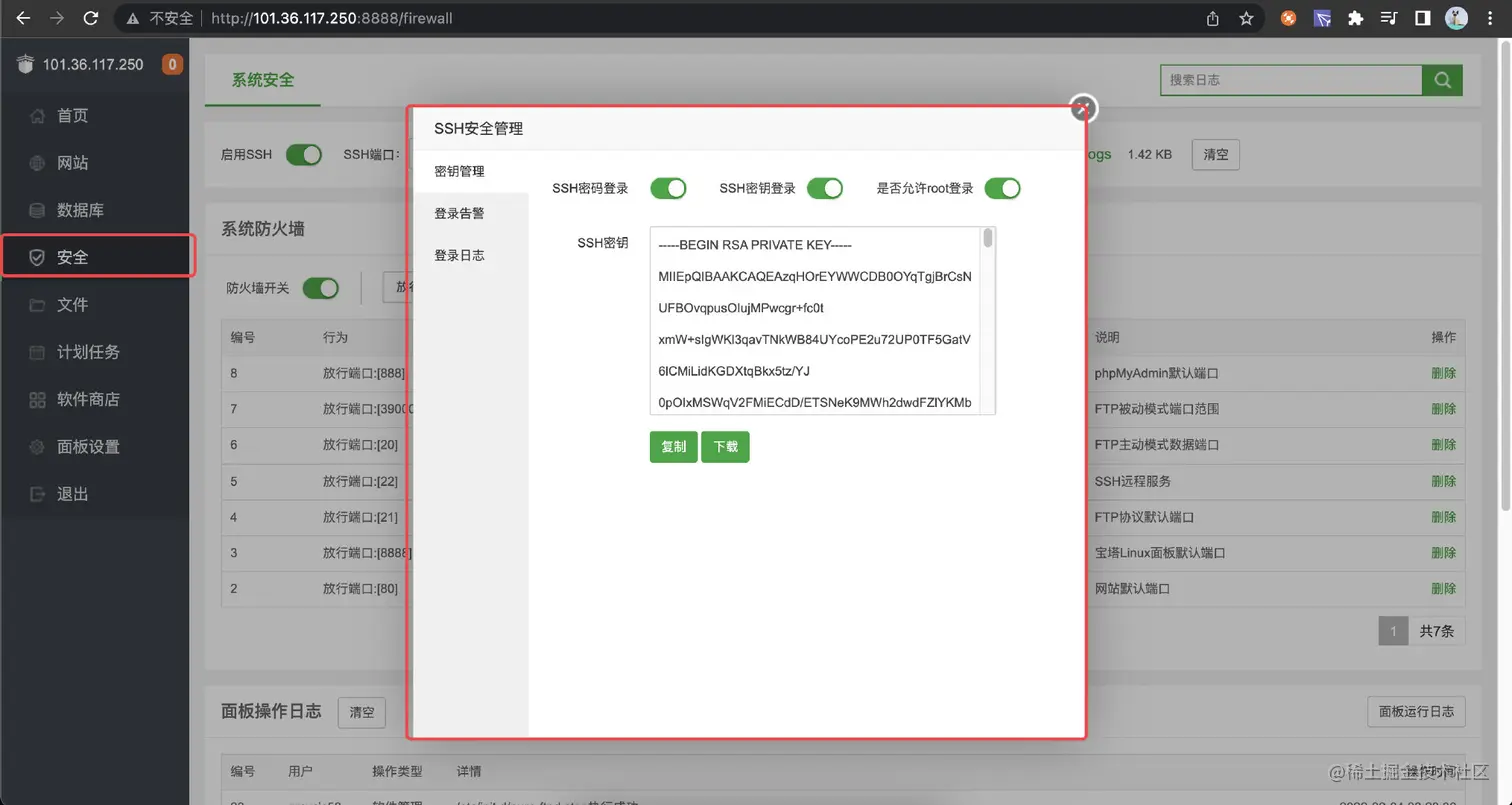Delete the 宝塔Linux面板默认端口 rule
The width and height of the screenshot is (1512, 805).
(x=1443, y=553)
